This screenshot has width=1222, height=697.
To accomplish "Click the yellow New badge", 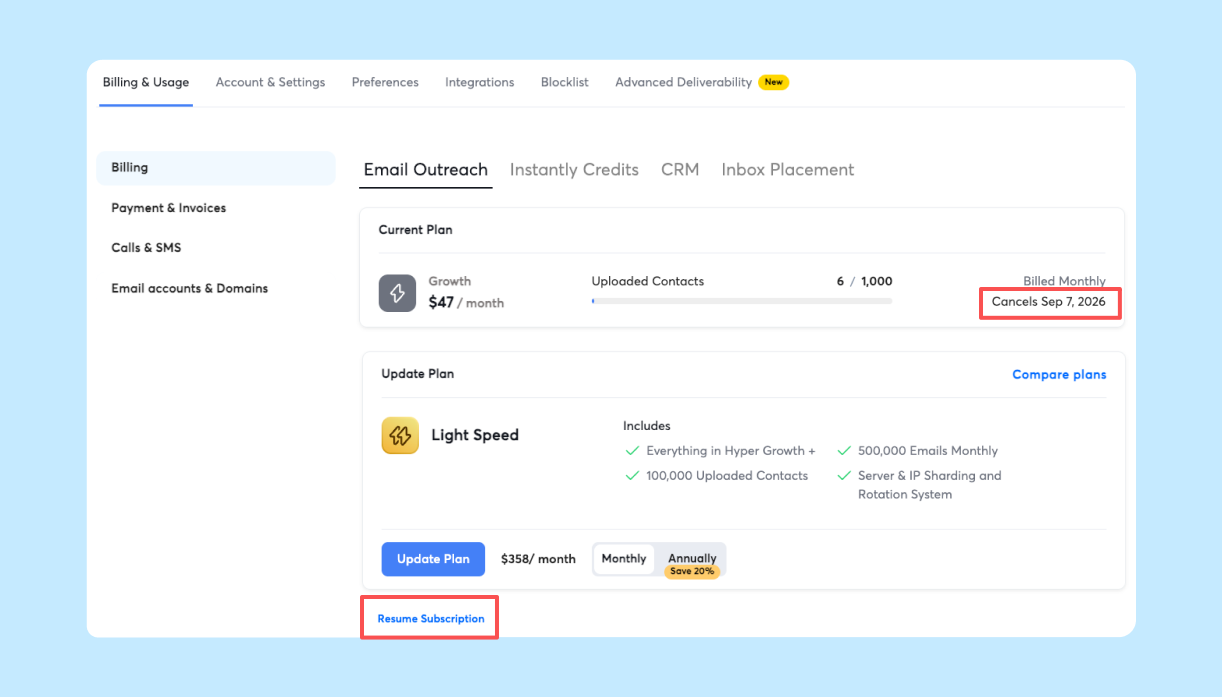I will 773,82.
